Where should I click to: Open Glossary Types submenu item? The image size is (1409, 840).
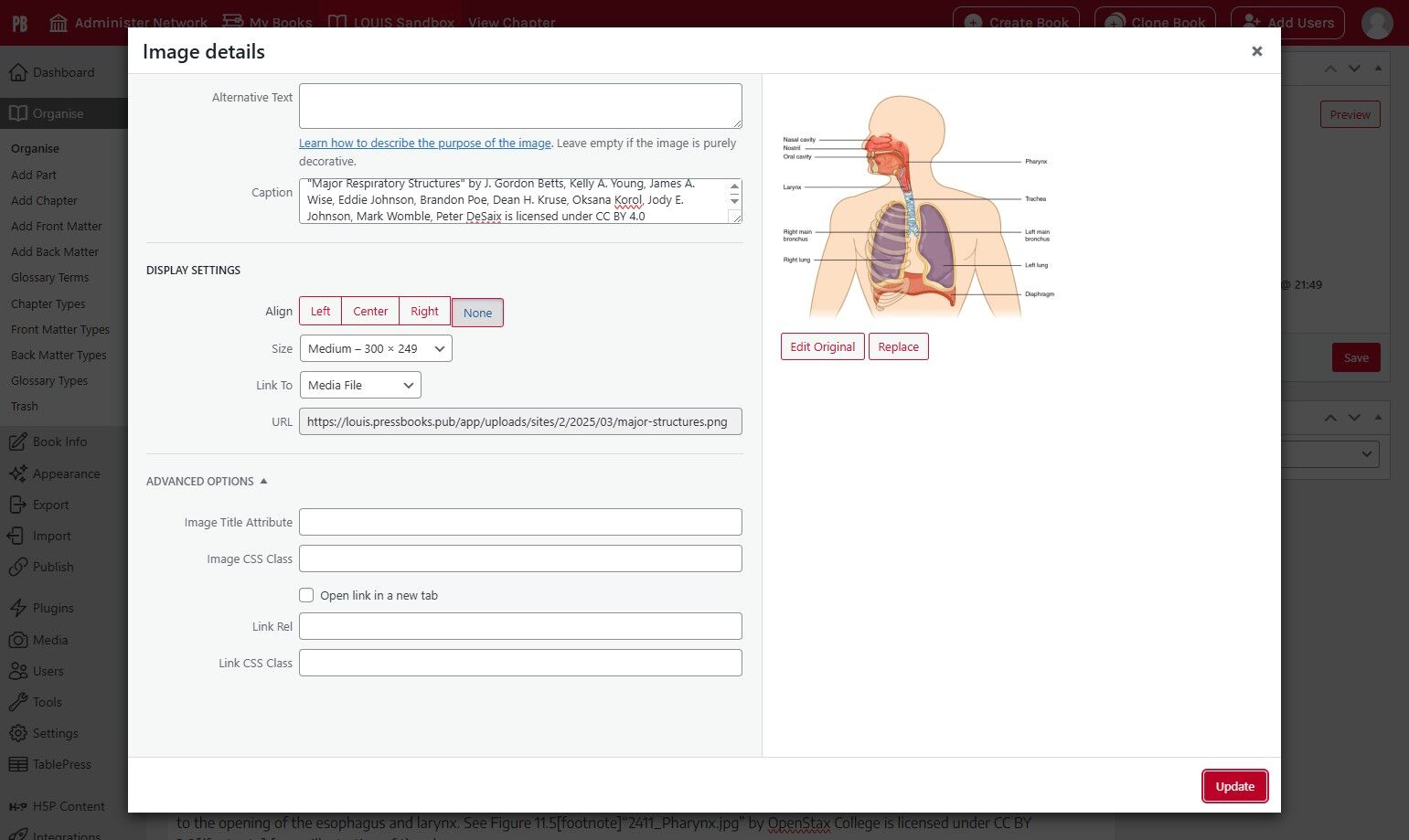(49, 380)
